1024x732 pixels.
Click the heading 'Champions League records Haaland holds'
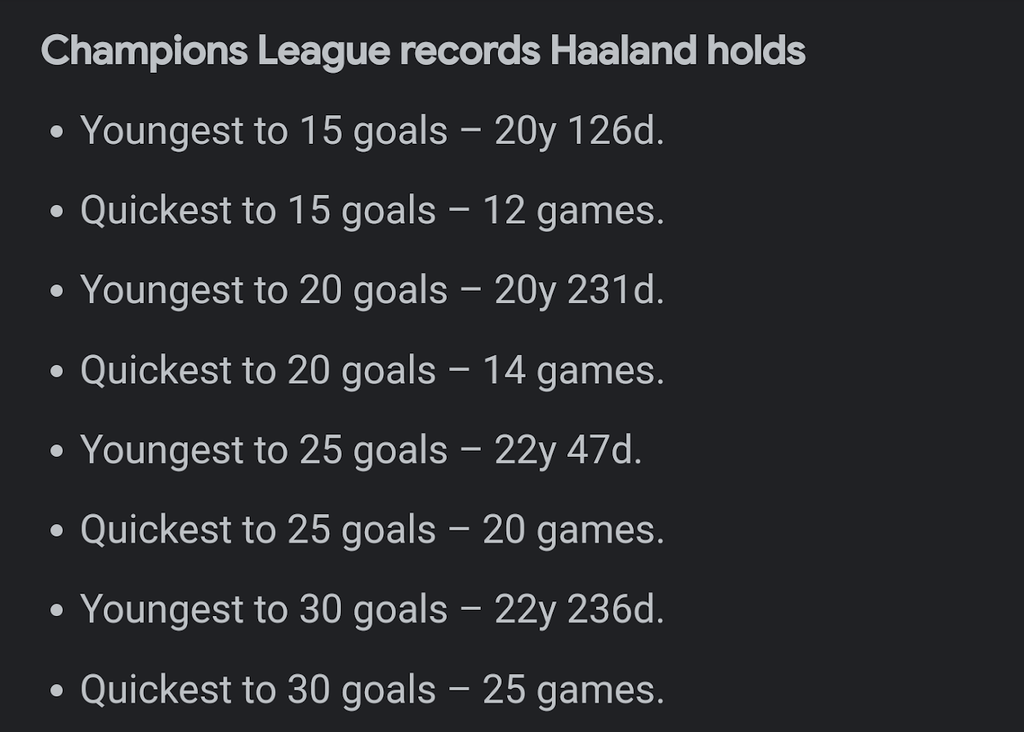tap(422, 51)
